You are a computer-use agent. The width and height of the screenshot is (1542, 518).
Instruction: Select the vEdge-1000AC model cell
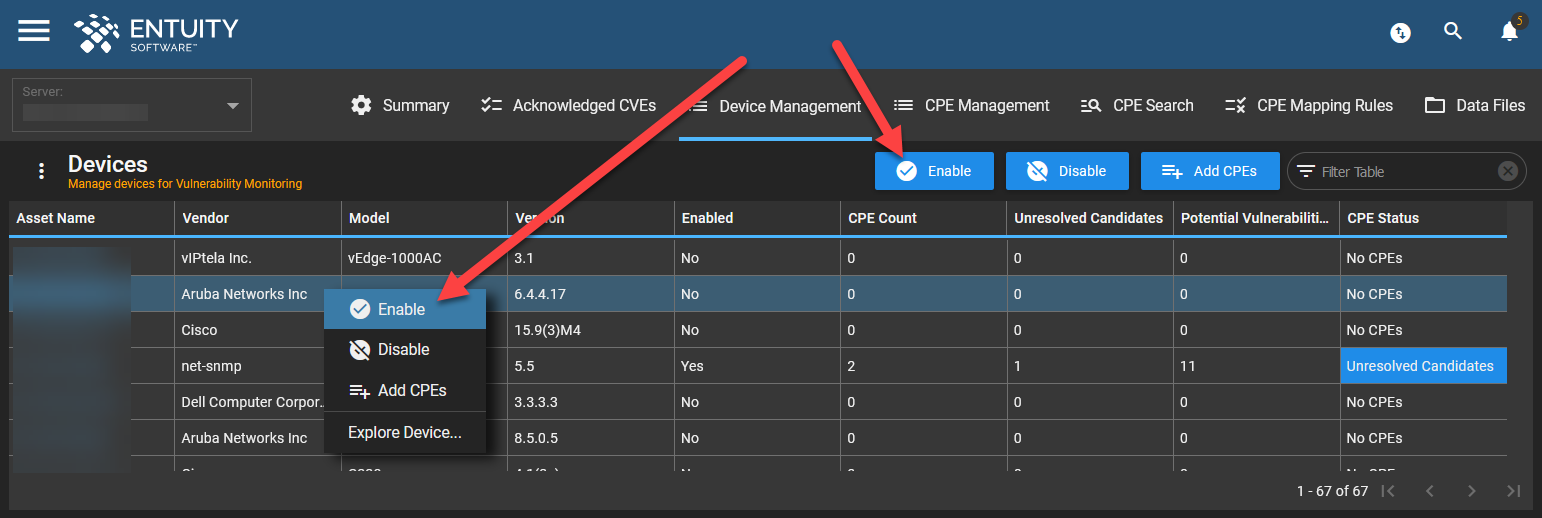pos(424,258)
